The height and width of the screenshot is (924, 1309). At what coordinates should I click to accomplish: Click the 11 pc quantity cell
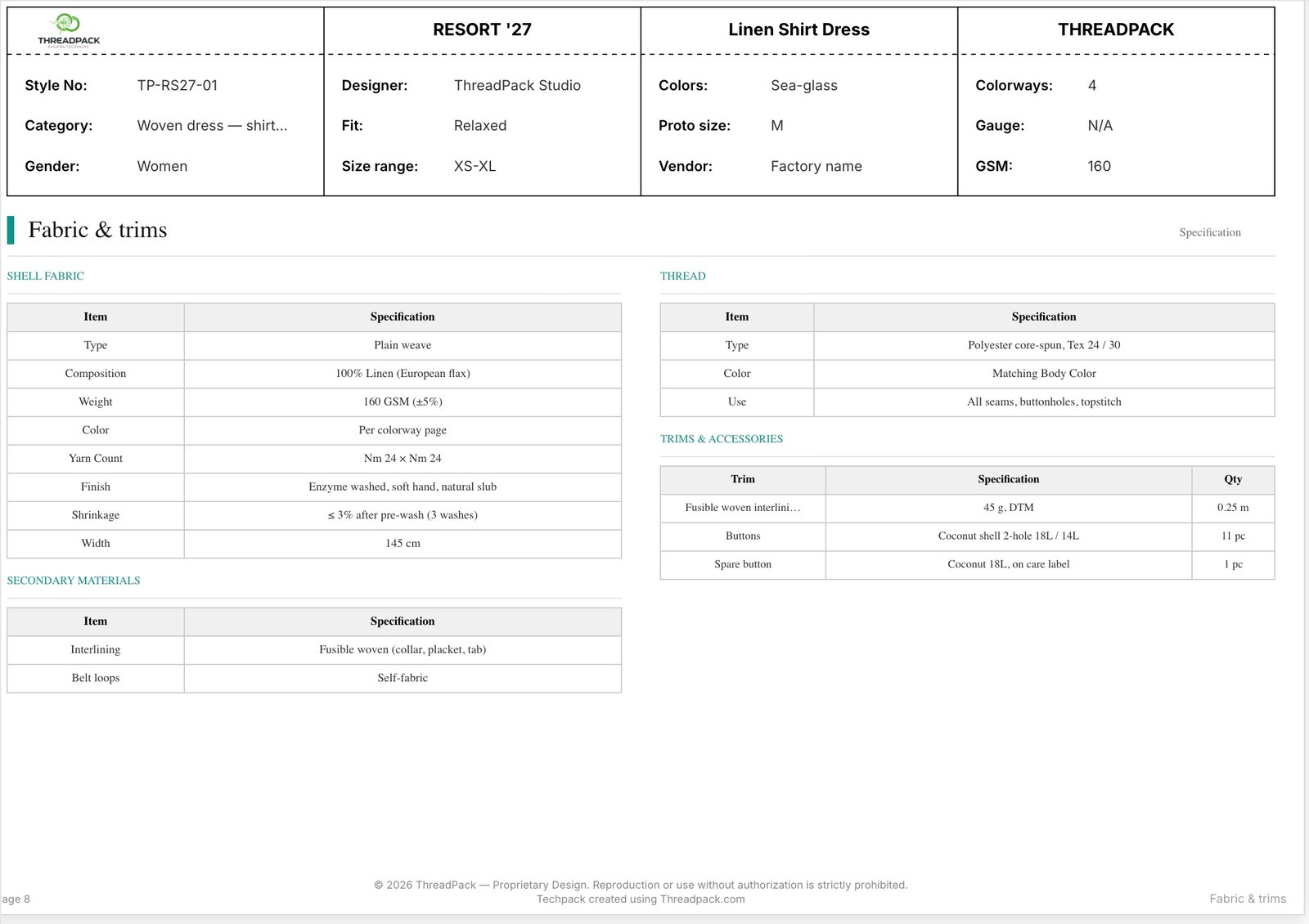[1233, 536]
